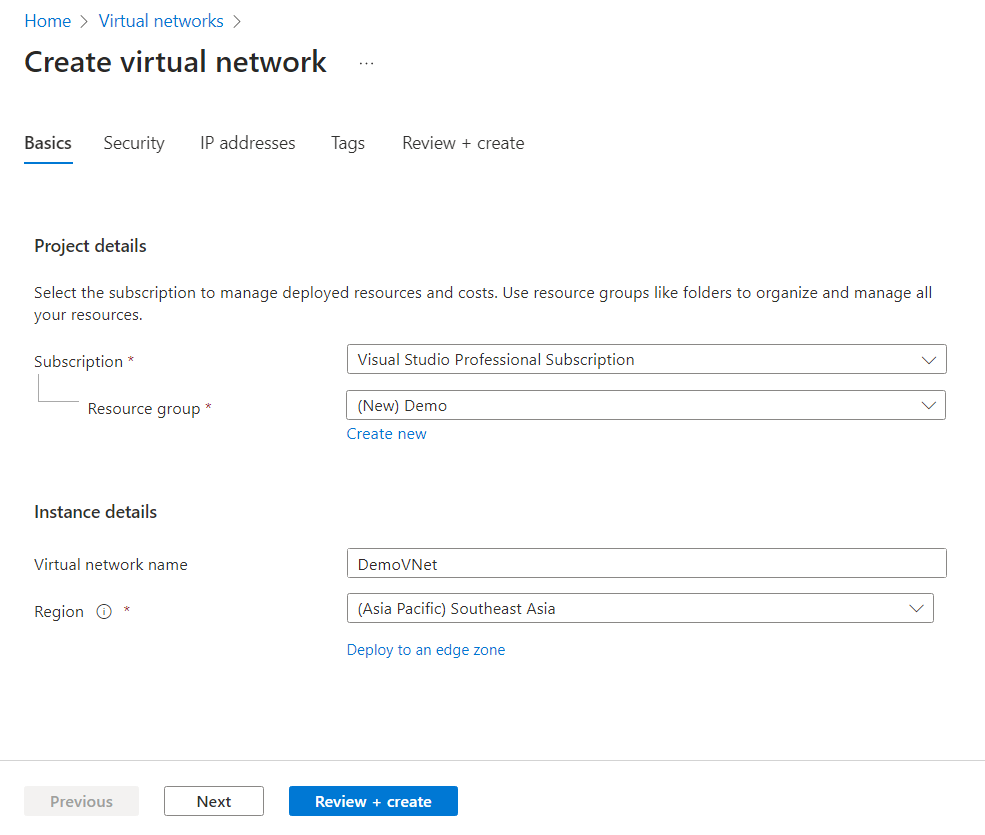
Task: Select the Tags tab
Action: coord(347,143)
